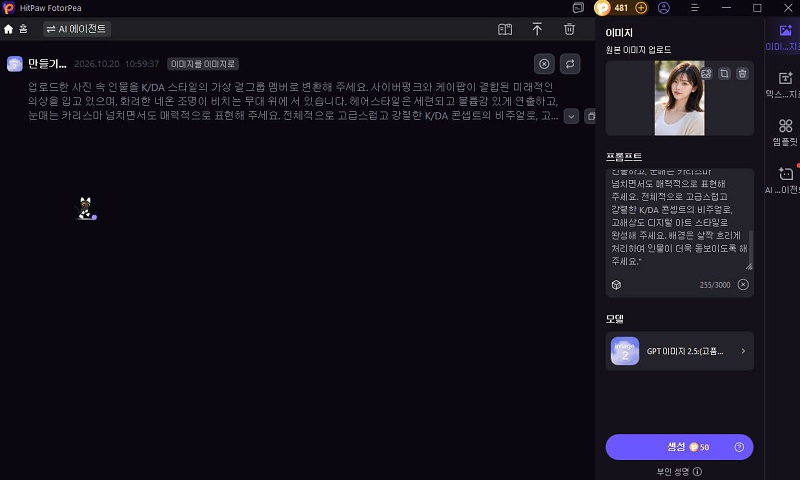Image resolution: width=800 pixels, height=480 pixels.
Task: Add credits with the plus coin icon
Action: [x=641, y=8]
